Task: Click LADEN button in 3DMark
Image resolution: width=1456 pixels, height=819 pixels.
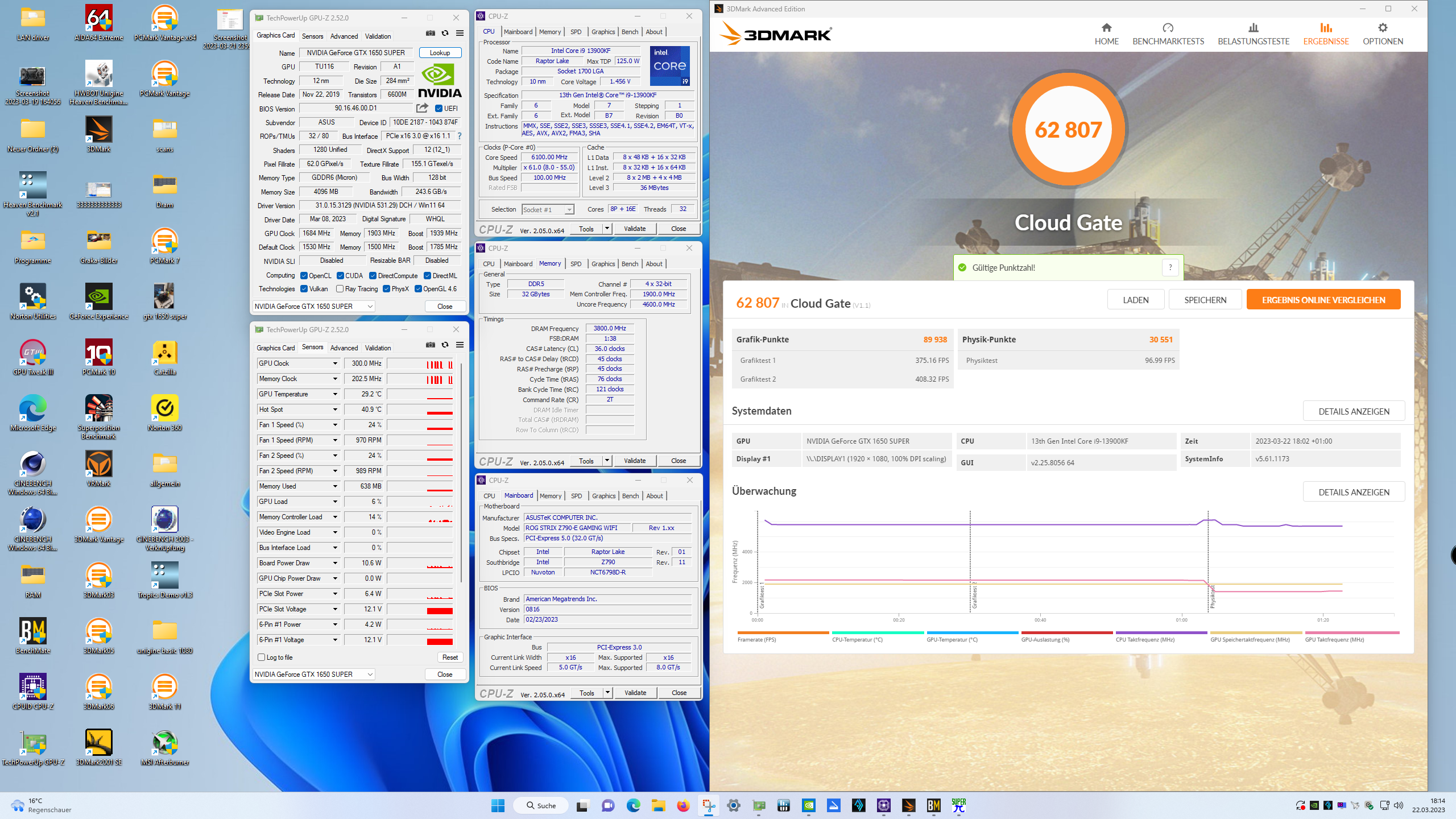Action: 1136,300
